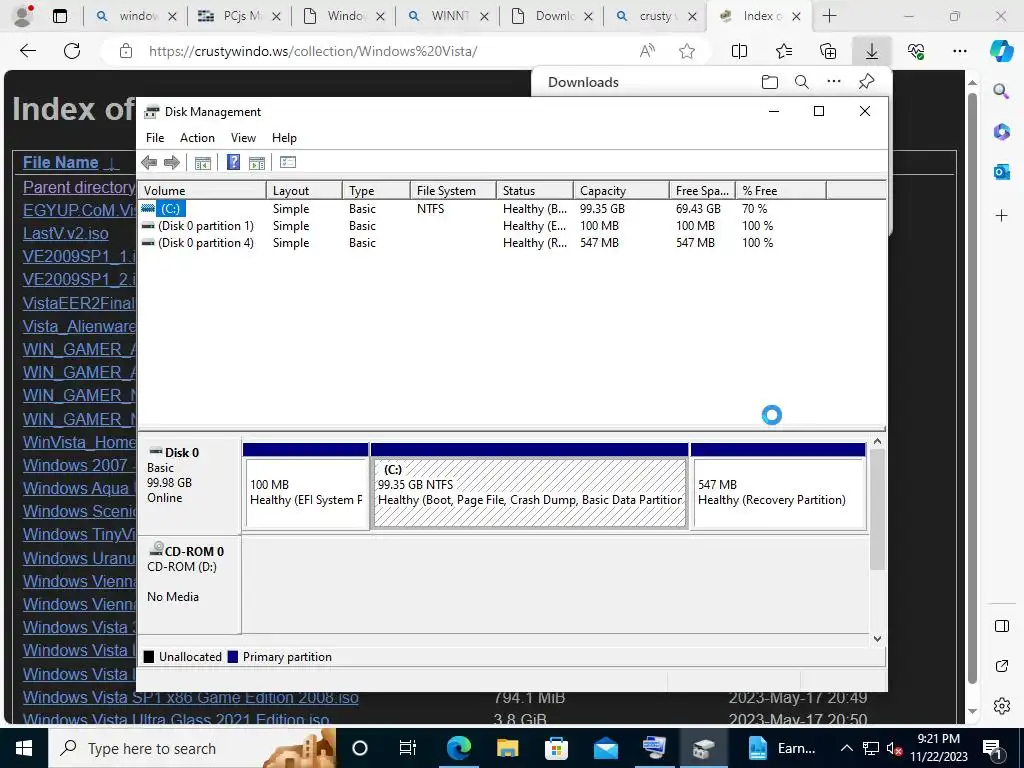Viewport: 1024px width, 768px height.
Task: Click the Forward arrow in Disk Management toolbar
Action: pos(172,163)
